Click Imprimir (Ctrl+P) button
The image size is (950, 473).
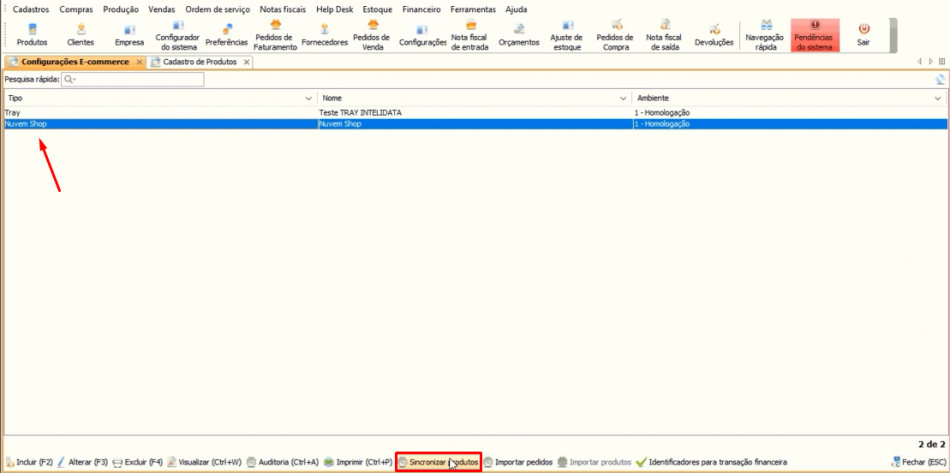(x=358, y=462)
